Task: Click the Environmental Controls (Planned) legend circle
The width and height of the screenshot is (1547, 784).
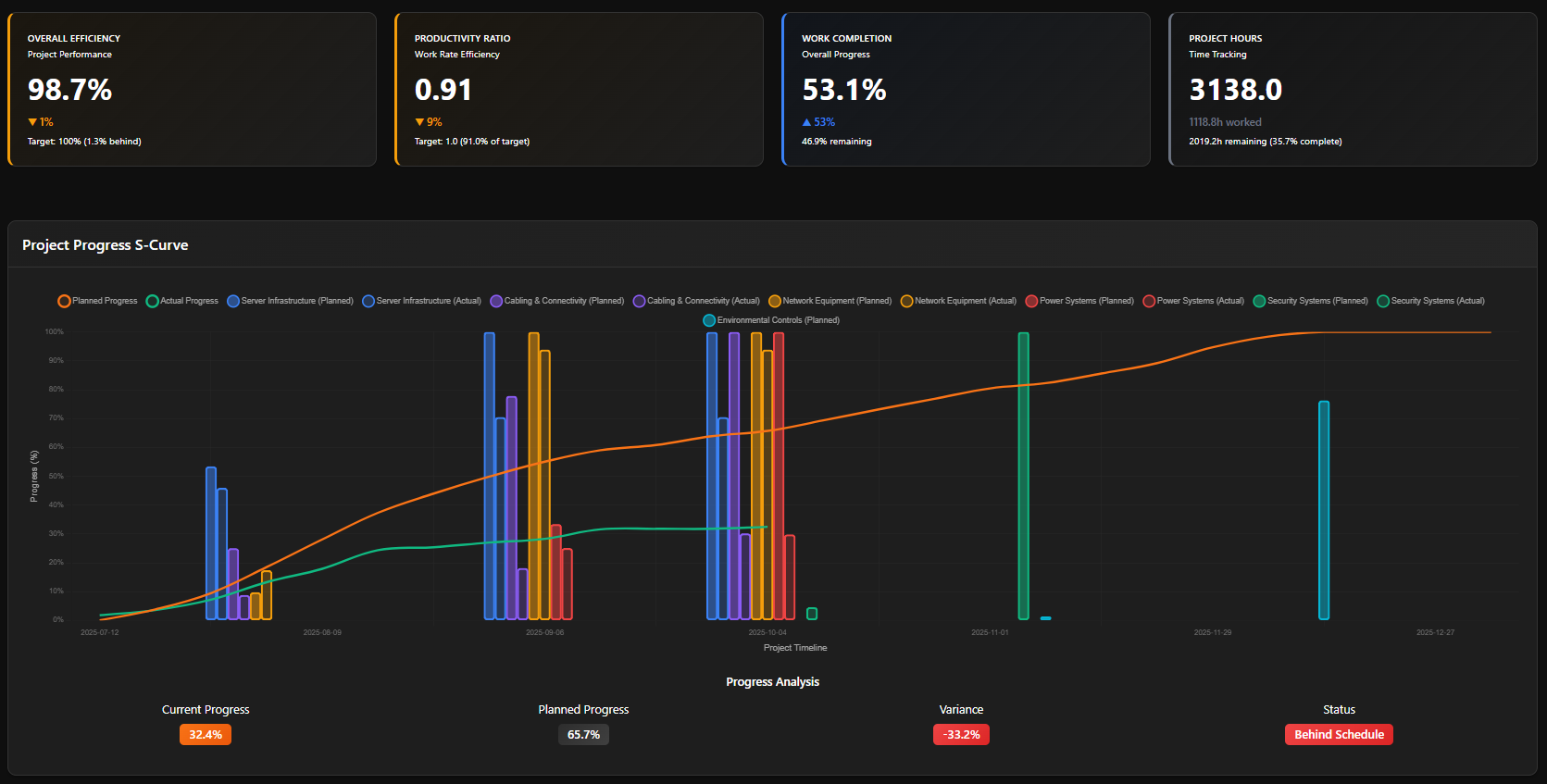Action: point(709,320)
